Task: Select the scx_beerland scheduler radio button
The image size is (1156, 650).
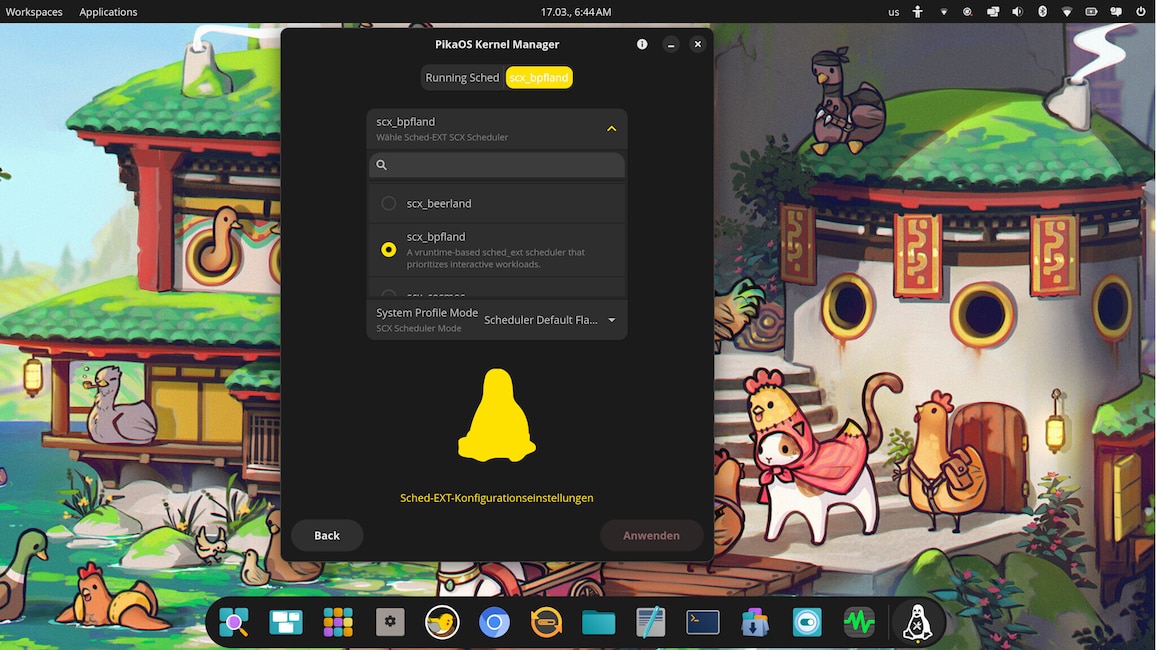Action: click(x=389, y=203)
